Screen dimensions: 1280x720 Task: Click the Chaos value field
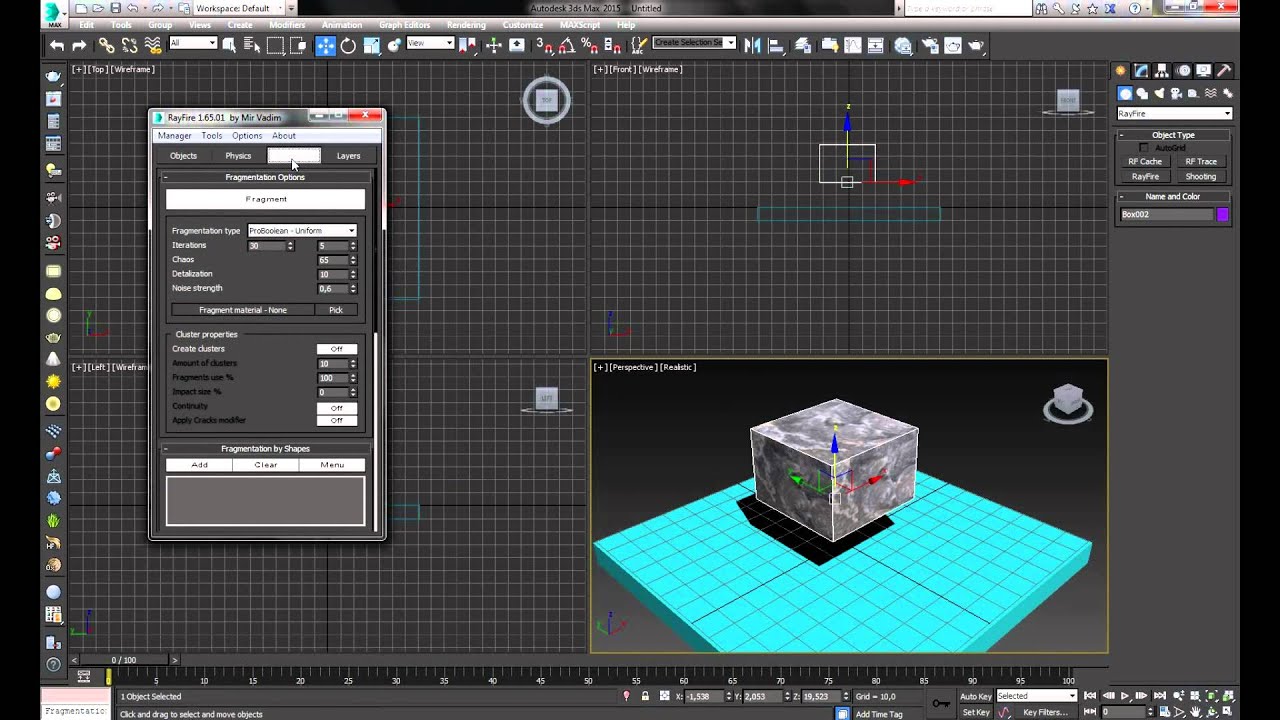pyautogui.click(x=332, y=260)
